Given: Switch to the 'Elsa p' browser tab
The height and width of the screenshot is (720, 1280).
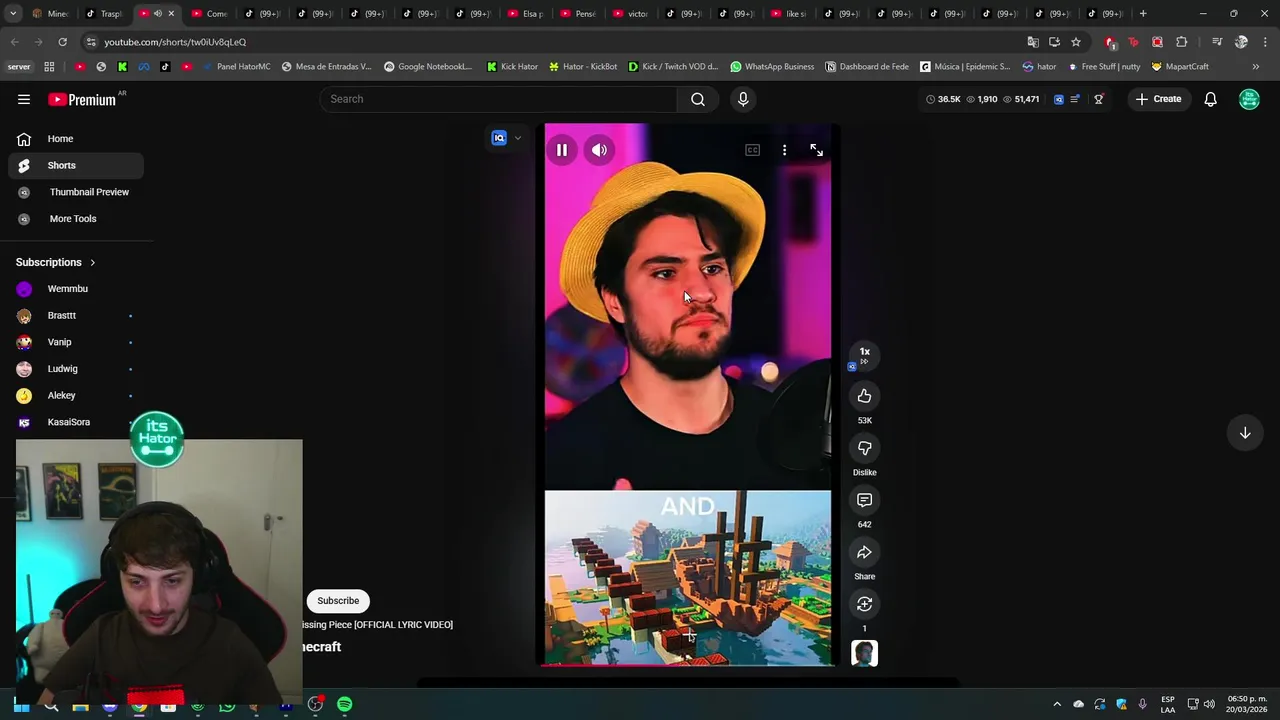Looking at the screenshot, I should pos(525,14).
